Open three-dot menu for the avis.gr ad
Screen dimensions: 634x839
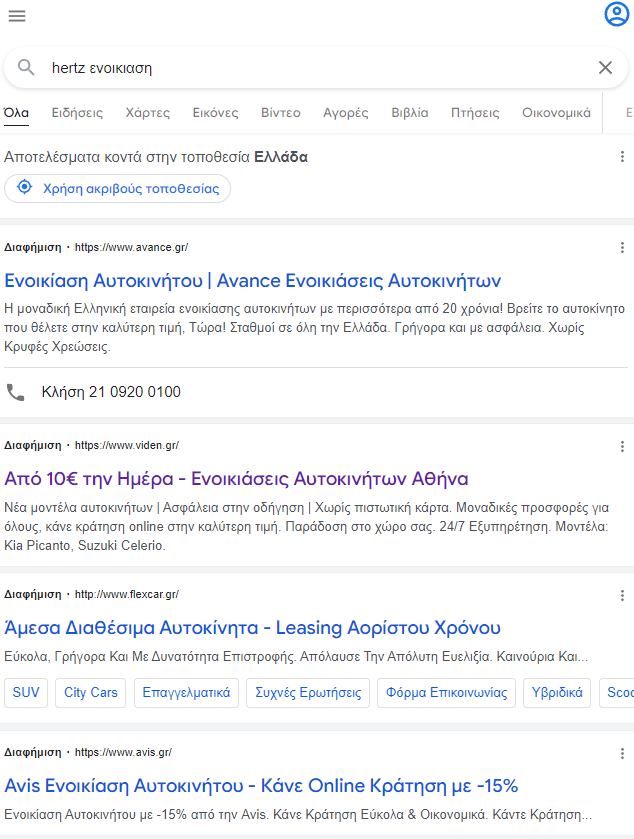tap(622, 752)
